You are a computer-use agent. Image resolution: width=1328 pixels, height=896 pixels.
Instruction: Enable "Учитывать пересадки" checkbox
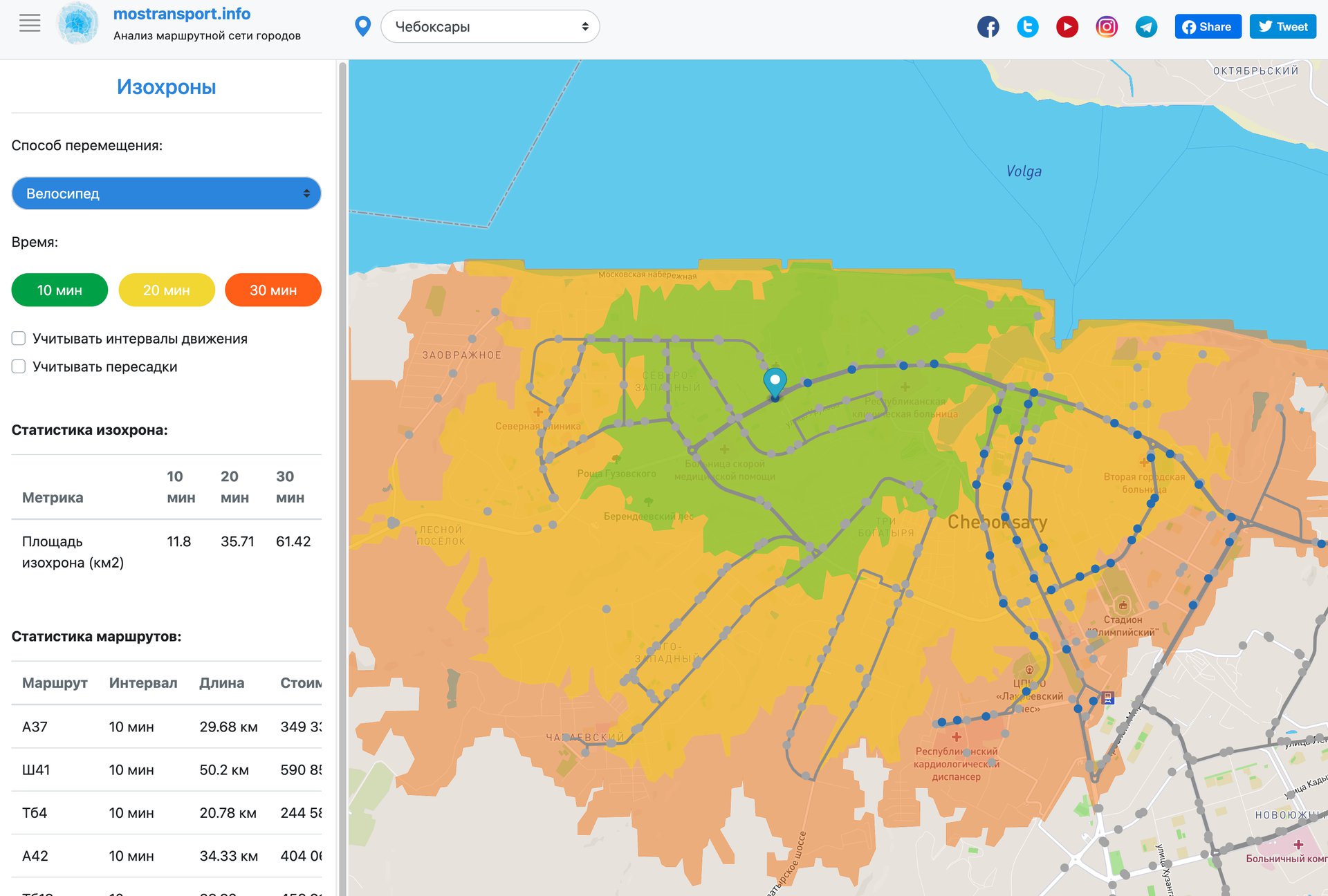click(x=19, y=366)
